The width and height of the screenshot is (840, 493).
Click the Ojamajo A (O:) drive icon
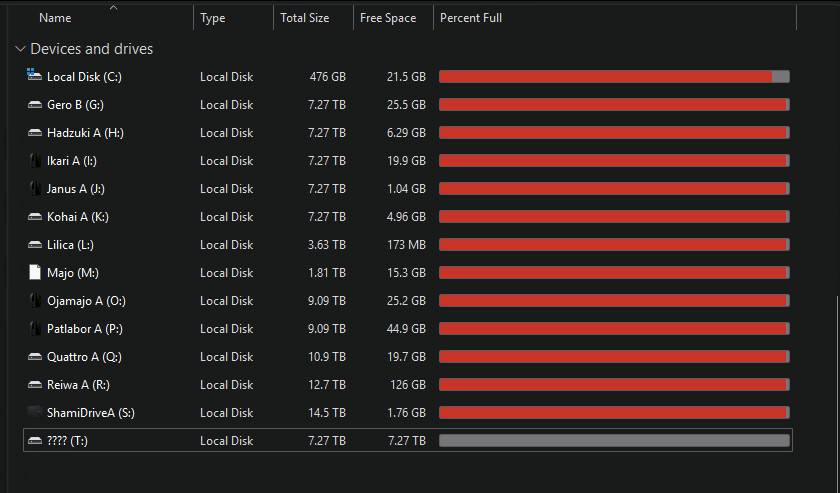tap(35, 301)
